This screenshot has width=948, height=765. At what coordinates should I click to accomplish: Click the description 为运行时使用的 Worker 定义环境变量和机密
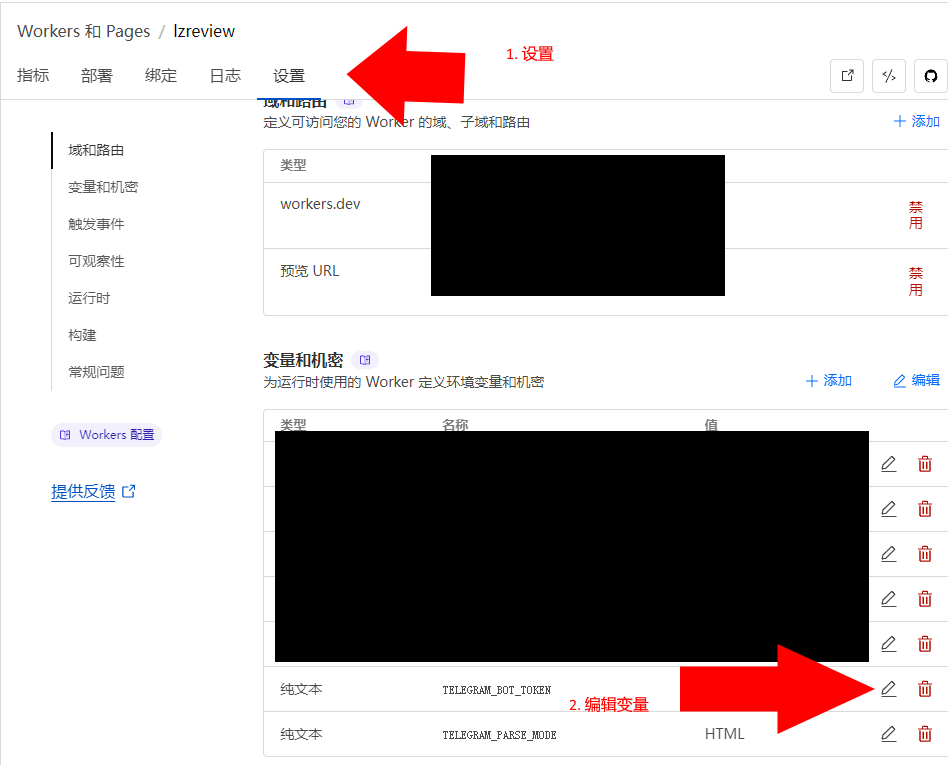[x=404, y=382]
